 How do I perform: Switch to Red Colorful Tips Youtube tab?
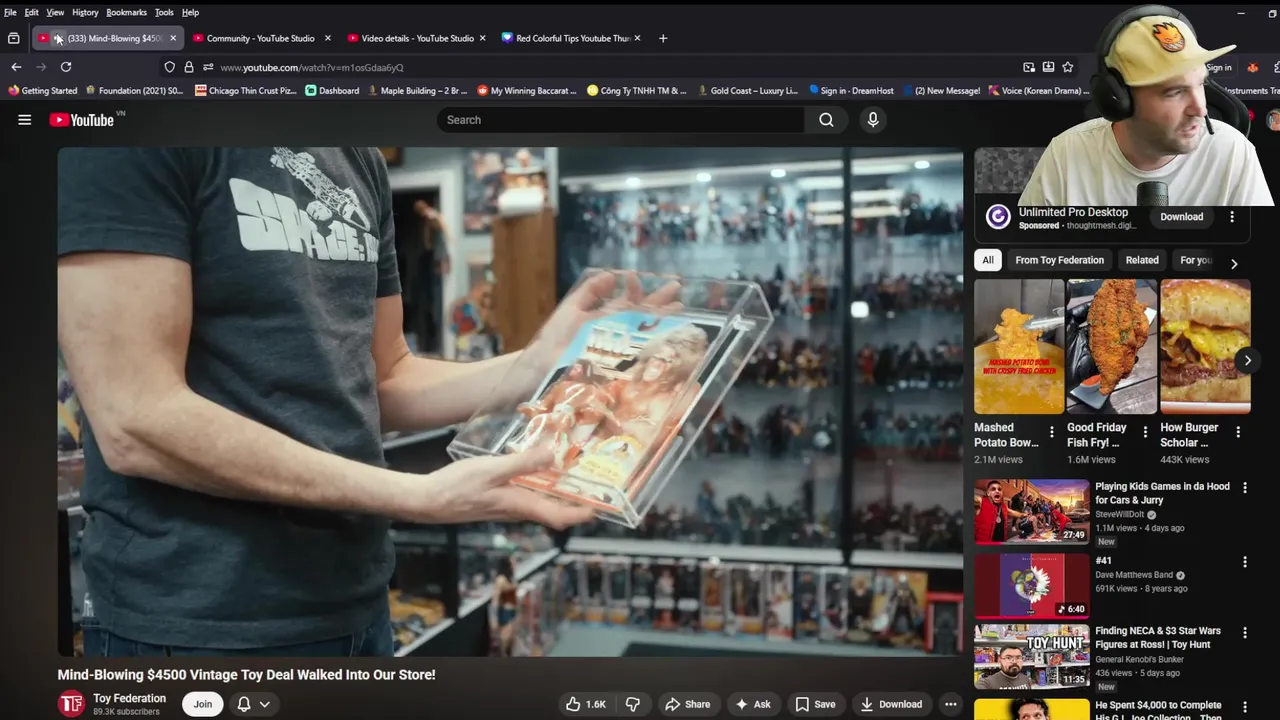coord(572,38)
